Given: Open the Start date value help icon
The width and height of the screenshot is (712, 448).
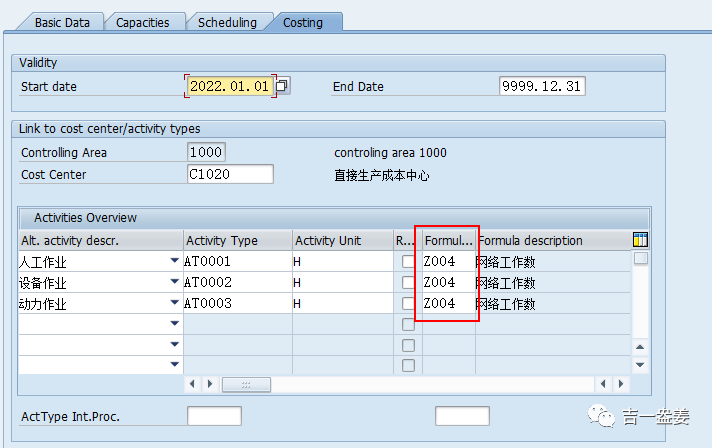Looking at the screenshot, I should [282, 86].
